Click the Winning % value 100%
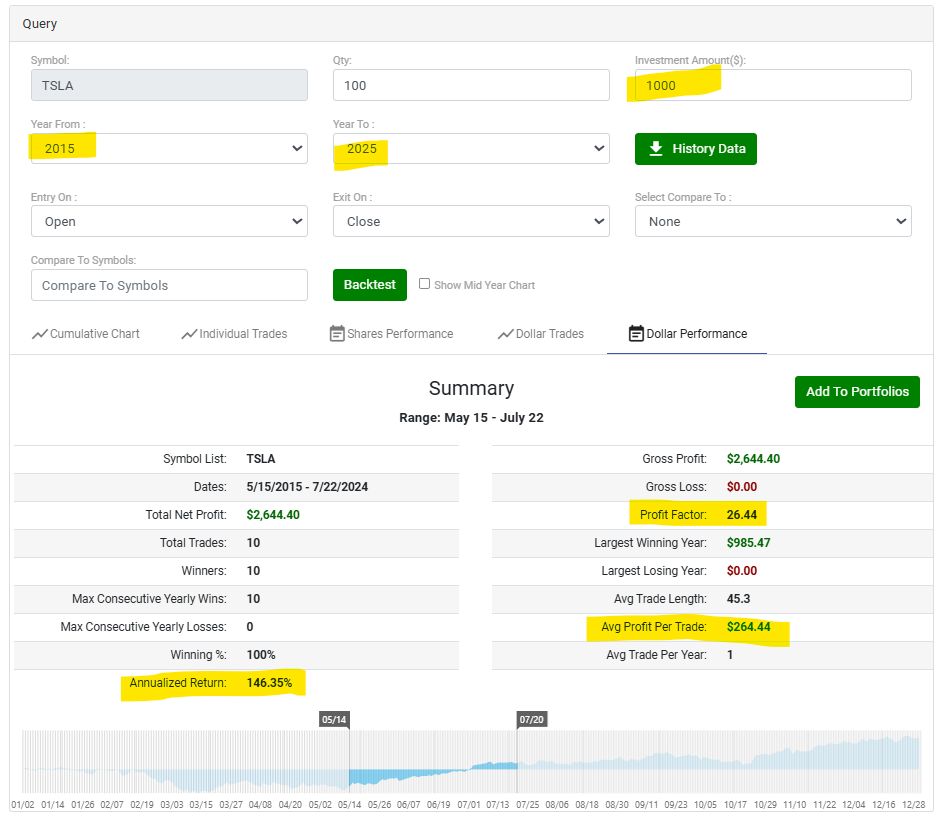948x822 pixels. pos(261,655)
